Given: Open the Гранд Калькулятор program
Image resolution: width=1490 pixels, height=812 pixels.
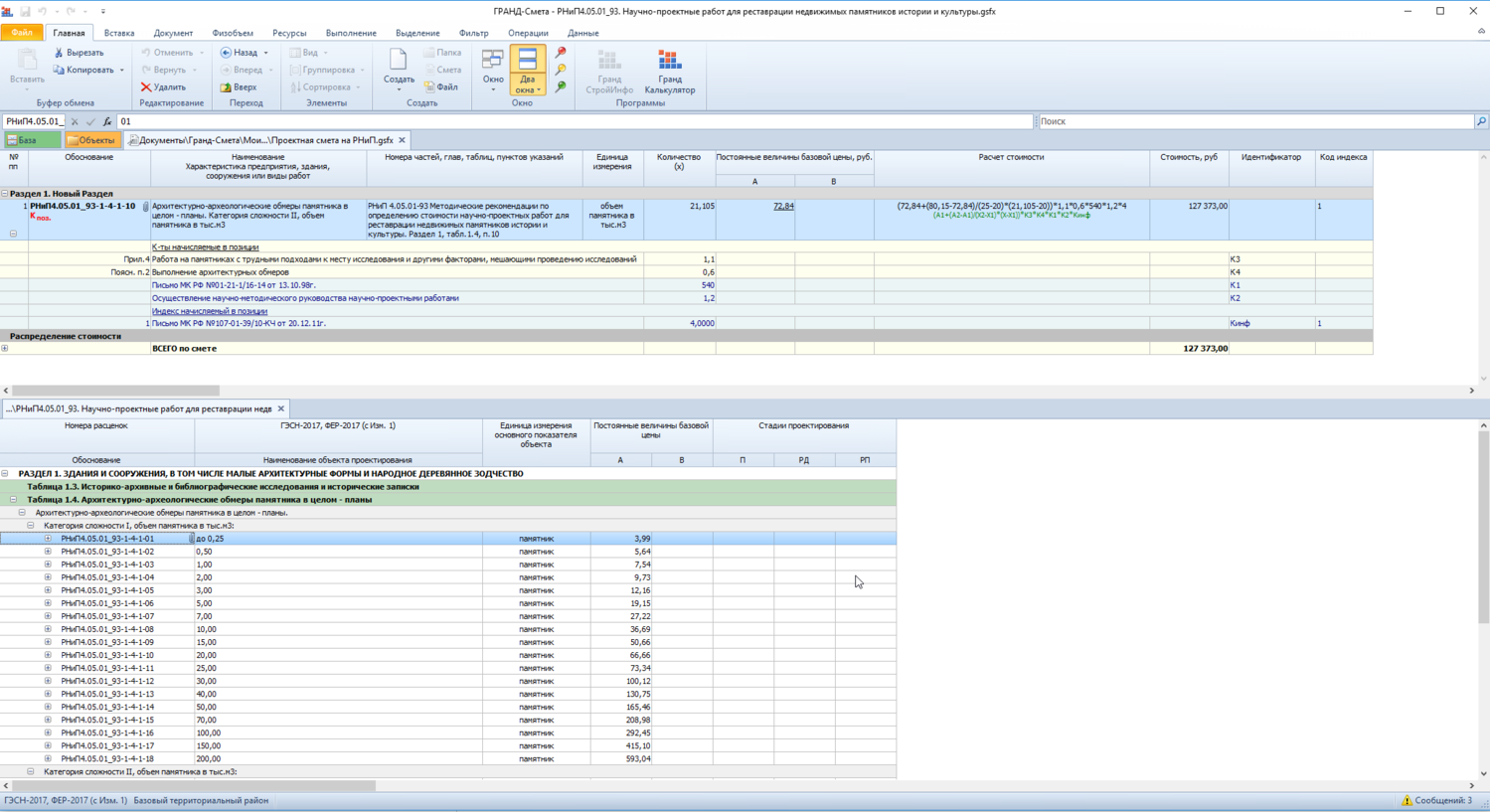Looking at the screenshot, I should 669,71.
